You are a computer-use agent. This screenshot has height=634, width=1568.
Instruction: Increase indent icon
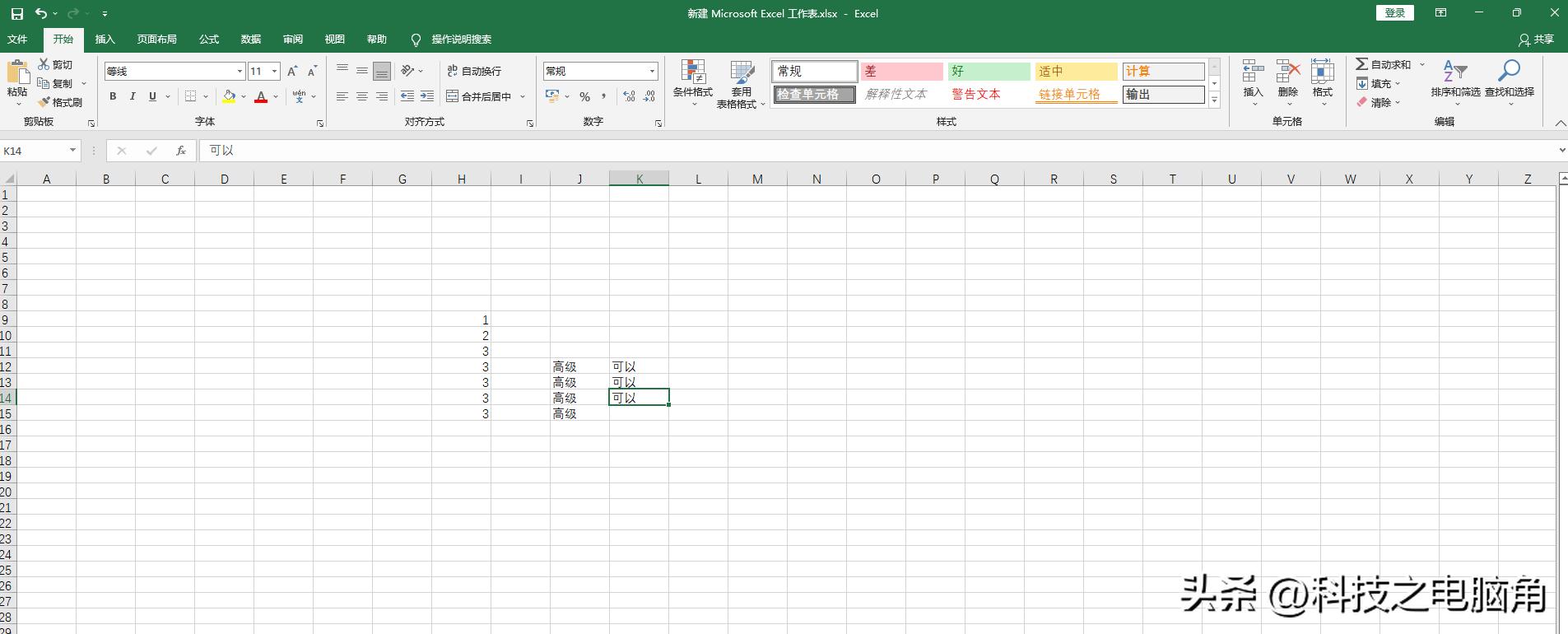427,96
